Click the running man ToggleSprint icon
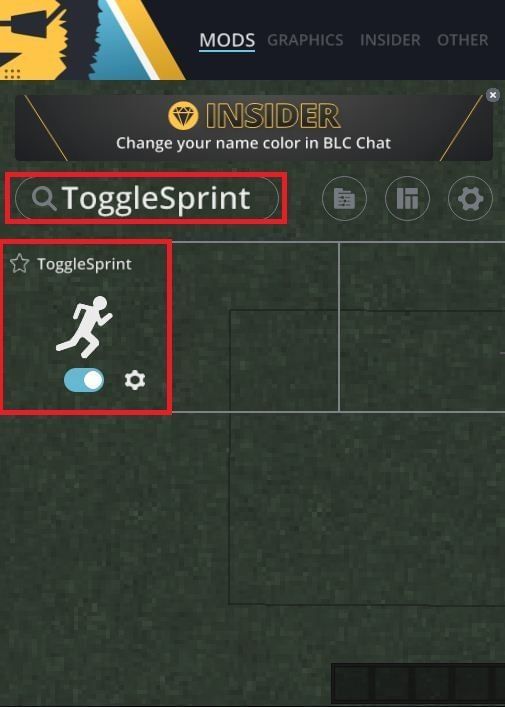 pos(84,327)
